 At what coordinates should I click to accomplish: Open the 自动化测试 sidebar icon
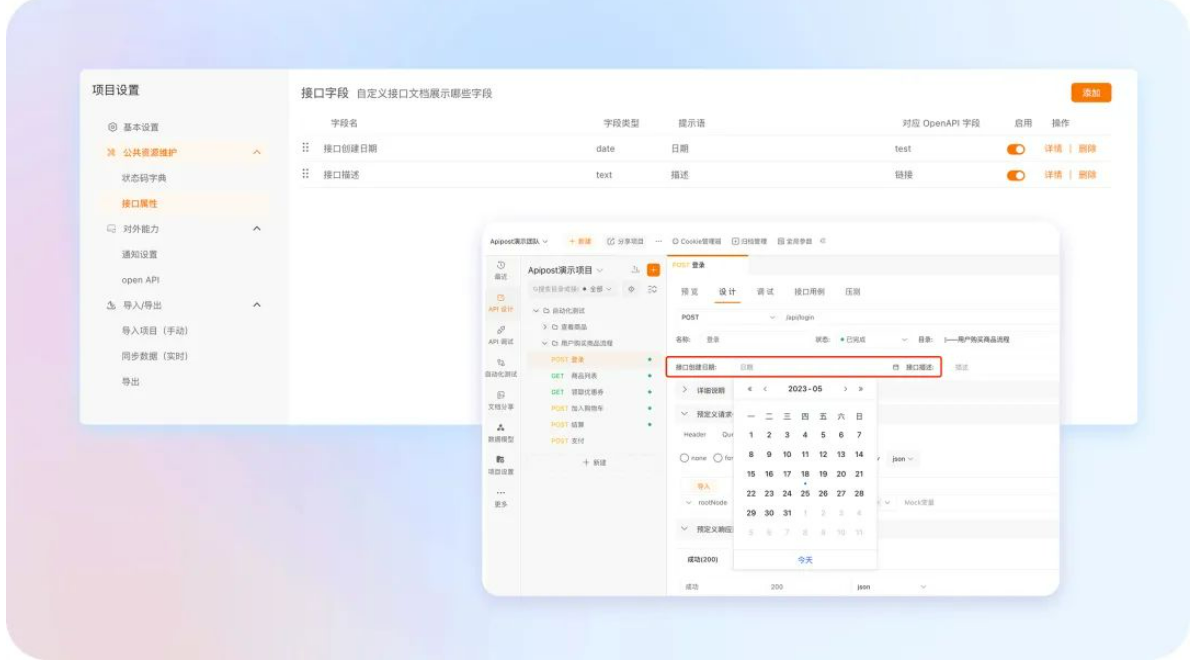[x=501, y=363]
